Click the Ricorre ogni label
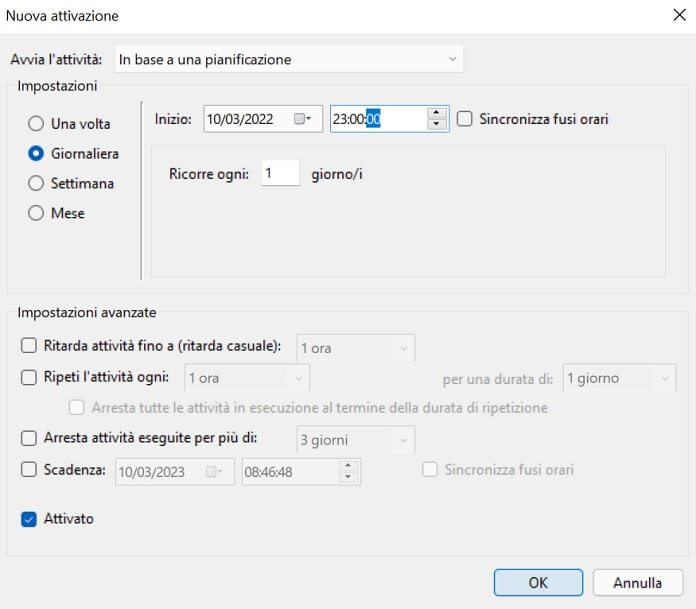This screenshot has height=609, width=696. [209, 174]
